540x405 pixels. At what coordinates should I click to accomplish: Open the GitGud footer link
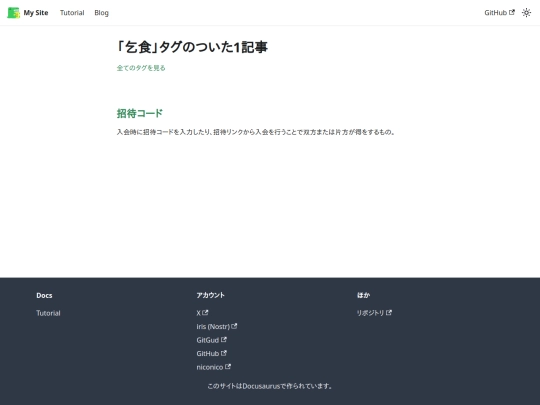click(208, 340)
